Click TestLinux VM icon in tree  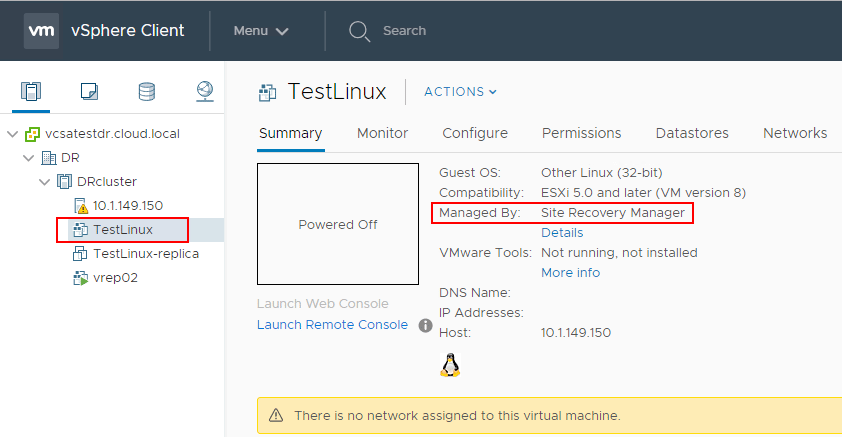[x=80, y=230]
